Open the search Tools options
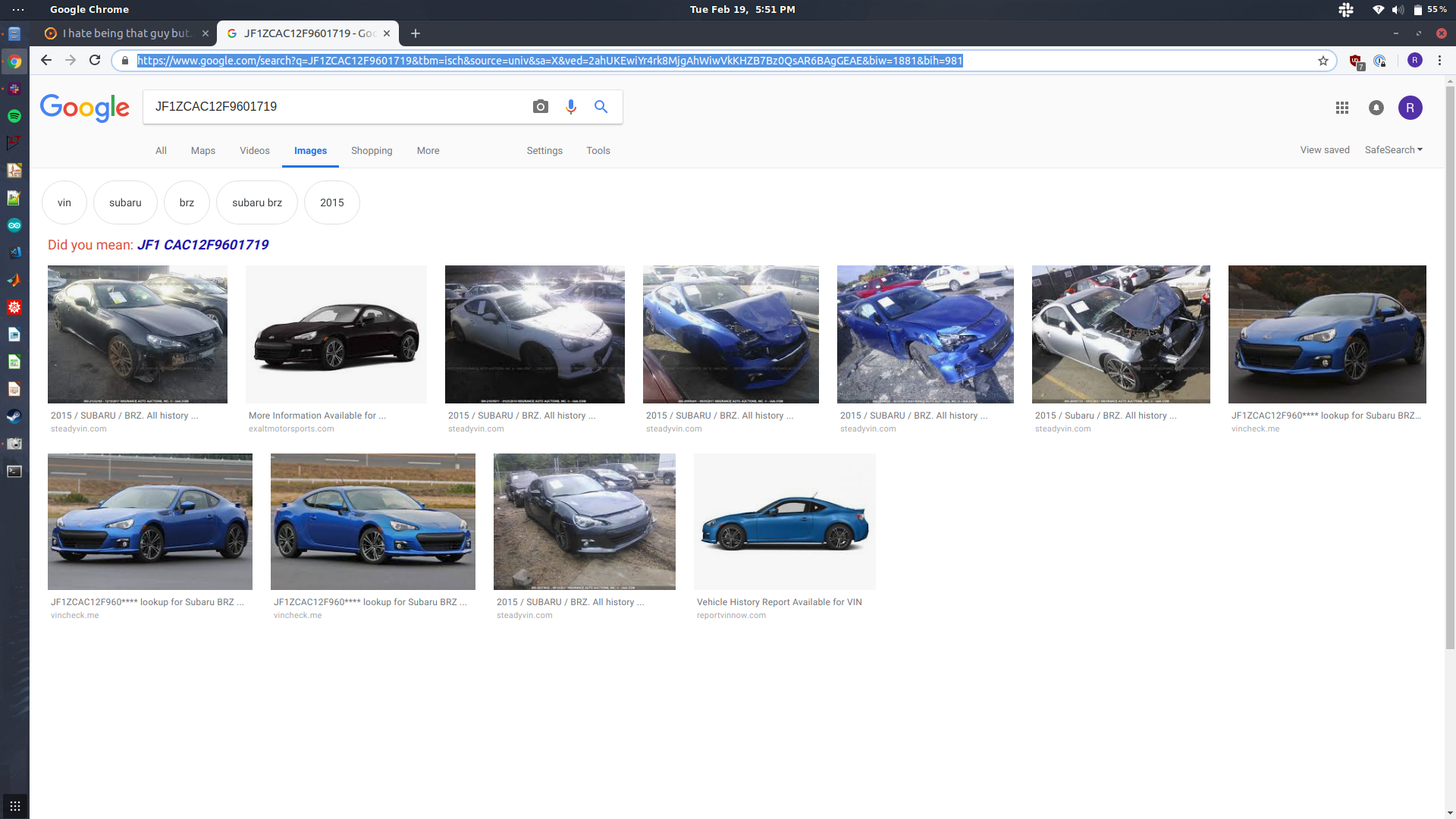 click(598, 151)
